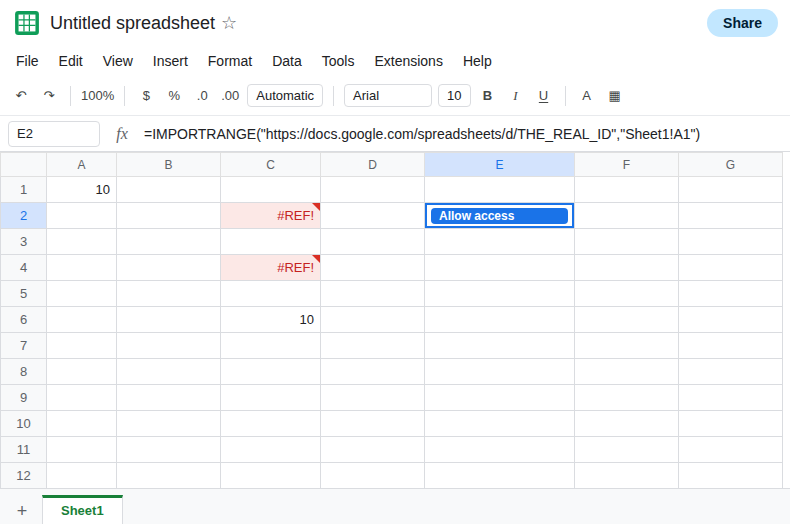Open the Arial font dropdown
The width and height of the screenshot is (790, 524).
click(x=388, y=96)
